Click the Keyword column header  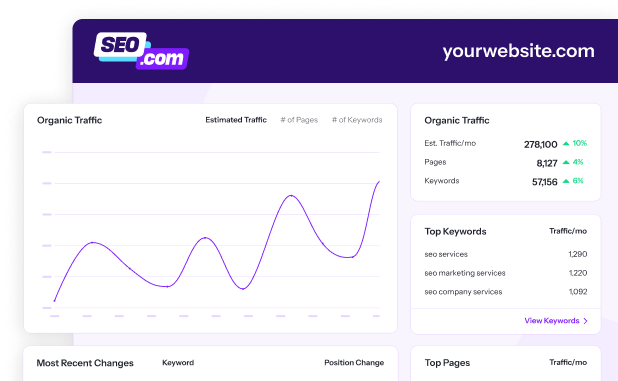[x=178, y=363]
